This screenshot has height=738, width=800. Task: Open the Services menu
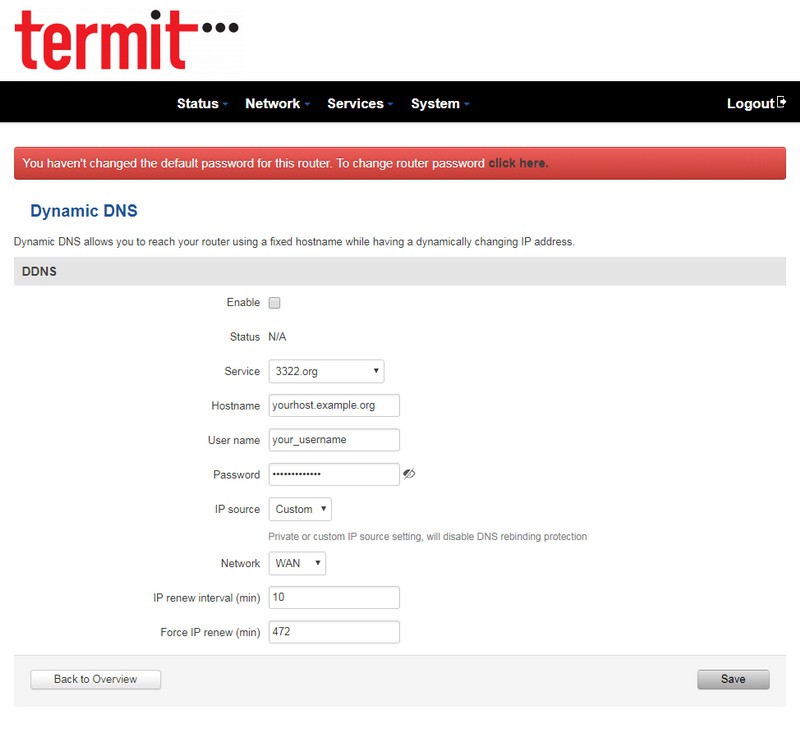point(359,103)
